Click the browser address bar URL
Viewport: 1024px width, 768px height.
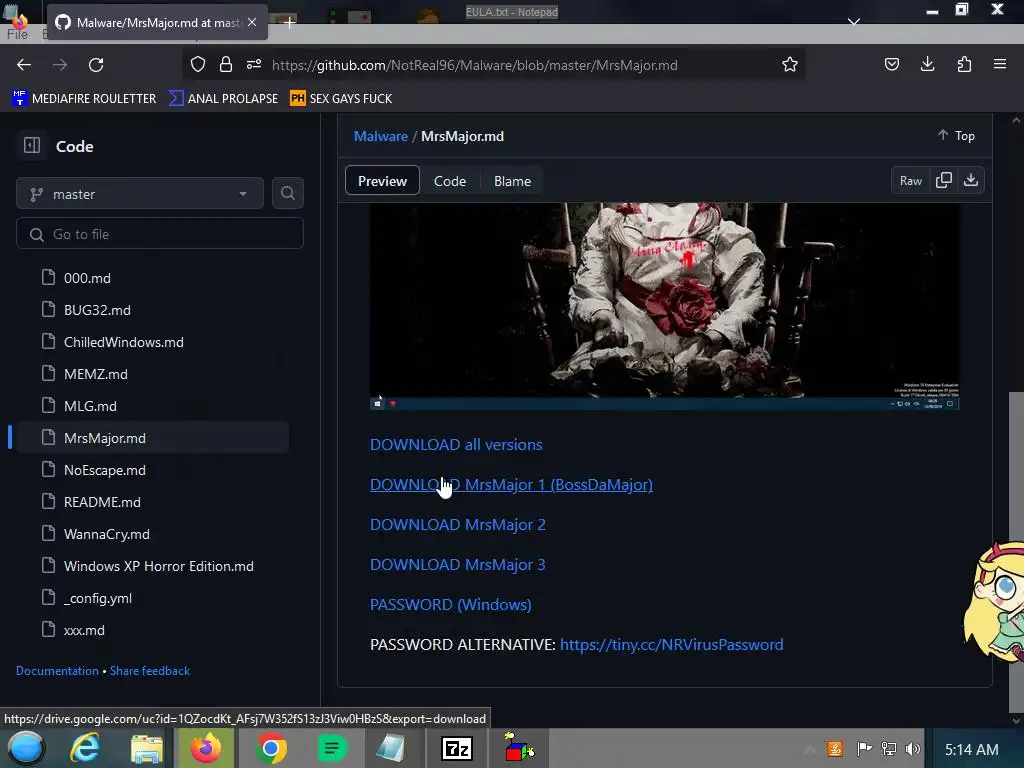click(474, 65)
